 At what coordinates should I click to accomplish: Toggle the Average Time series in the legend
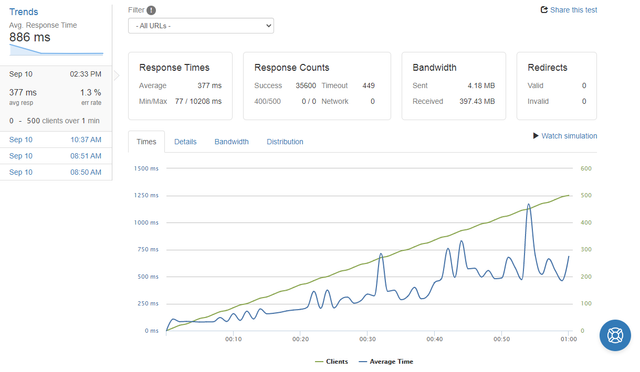[x=386, y=361]
